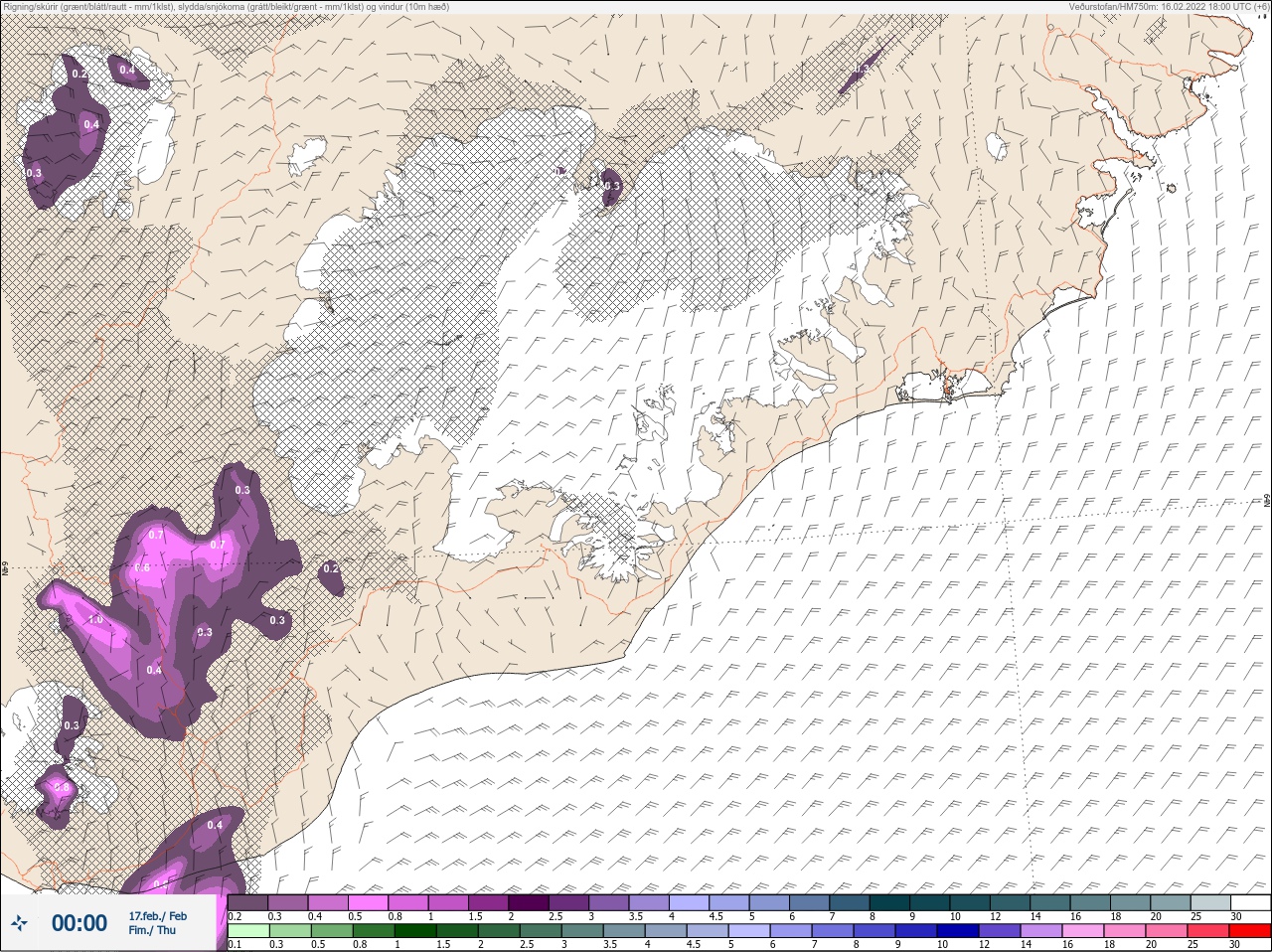The width and height of the screenshot is (1272, 952).
Task: Click the 30 label in lower legend row
Action: 1235,944
